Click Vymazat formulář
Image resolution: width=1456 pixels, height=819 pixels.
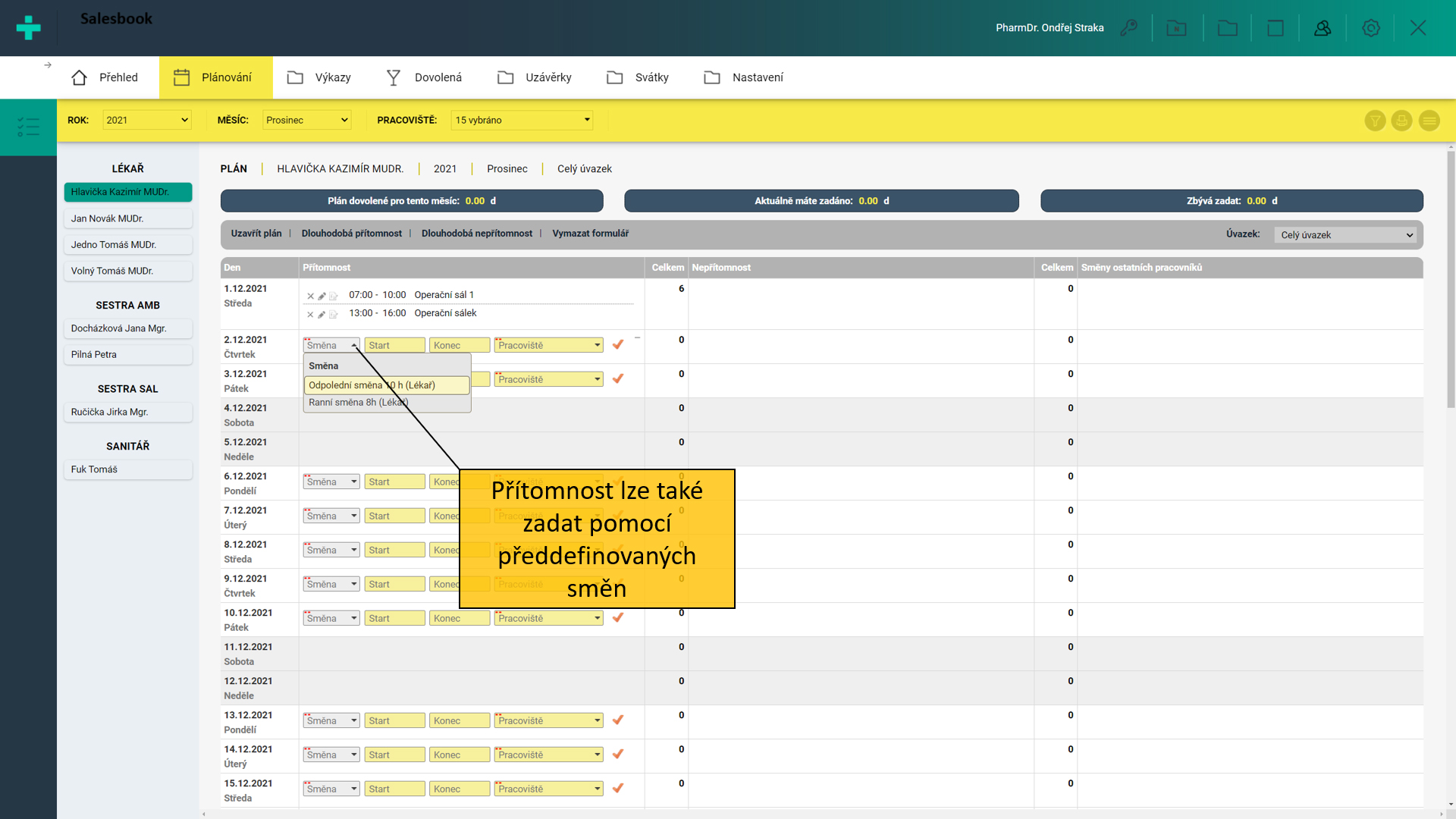click(x=590, y=234)
